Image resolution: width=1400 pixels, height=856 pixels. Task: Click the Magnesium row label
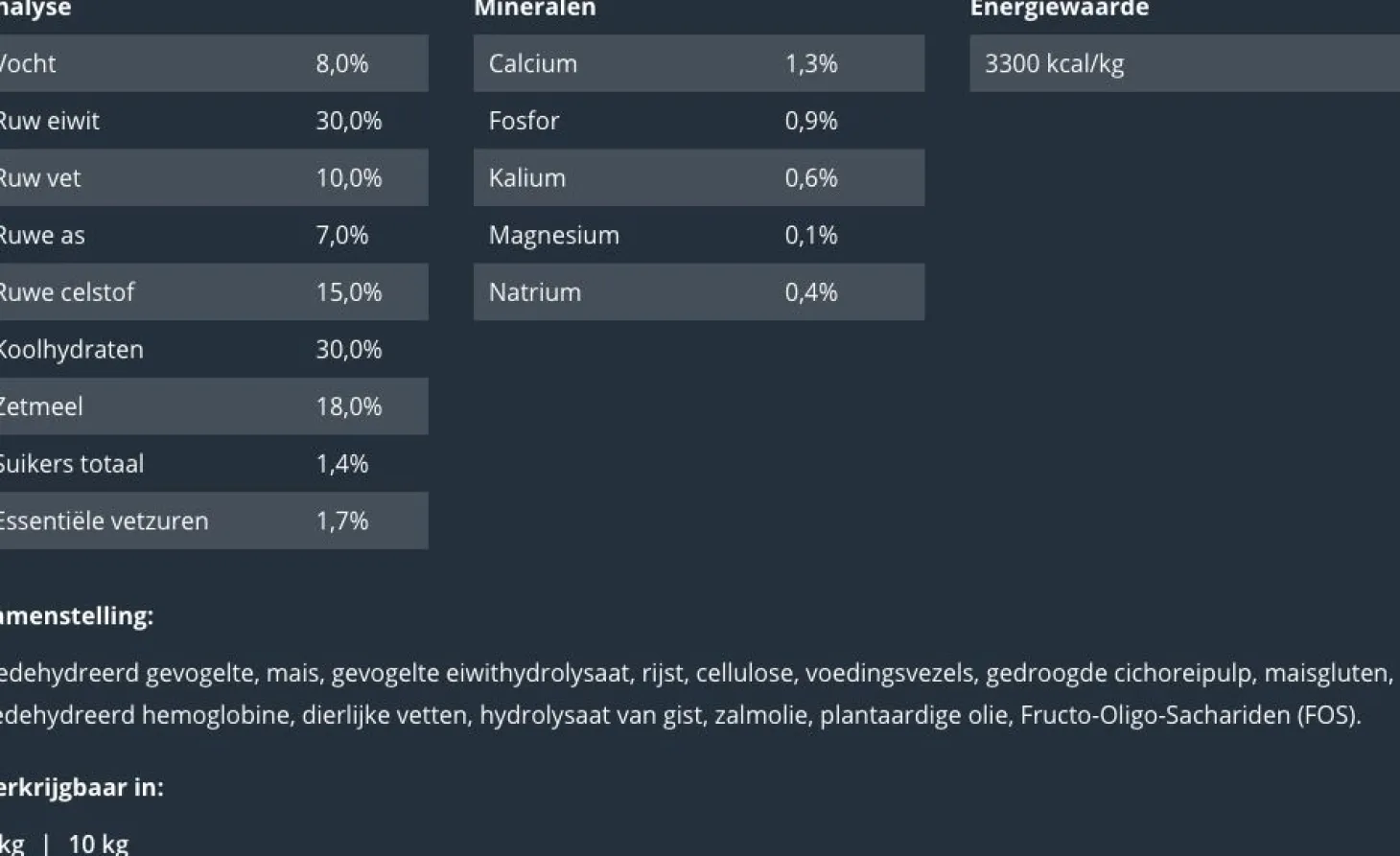click(x=553, y=235)
